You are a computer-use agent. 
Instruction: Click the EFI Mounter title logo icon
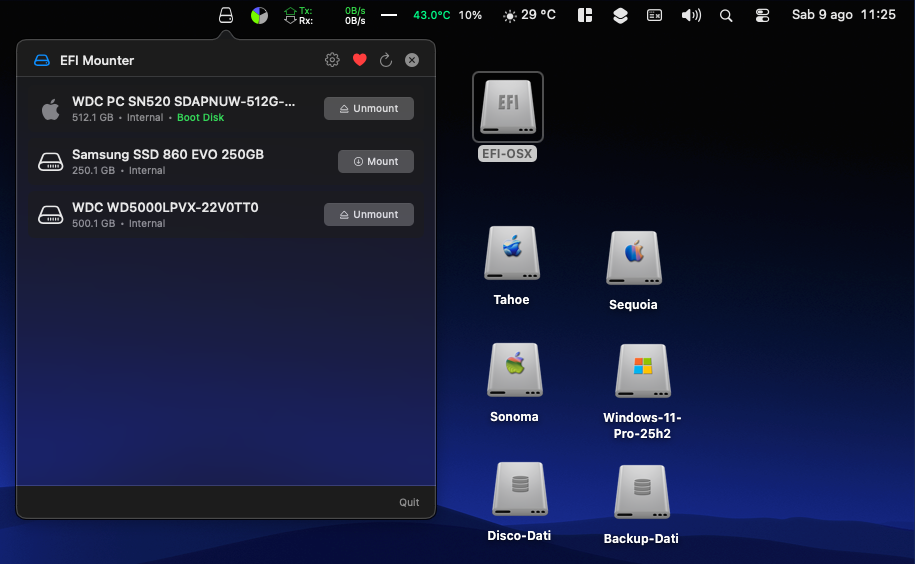pos(42,60)
